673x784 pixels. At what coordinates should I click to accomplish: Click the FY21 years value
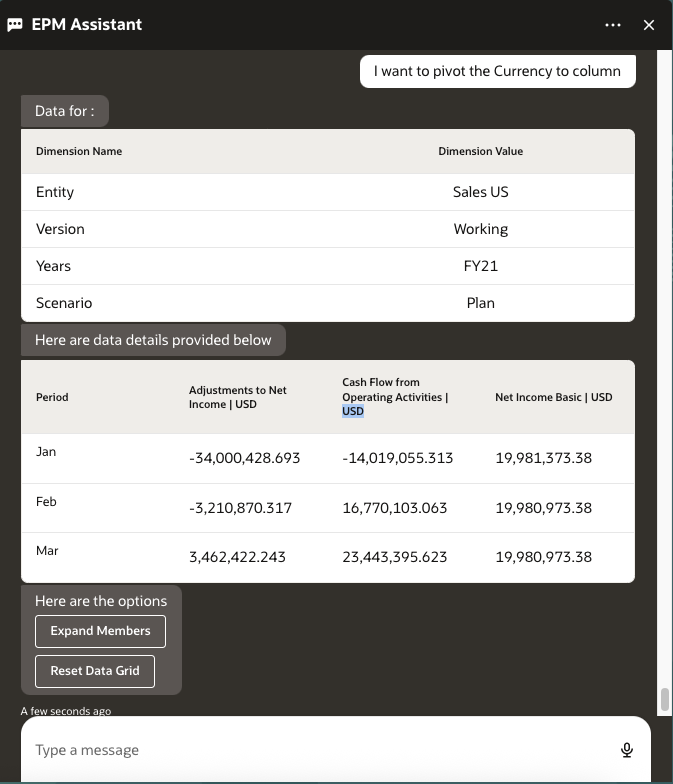point(480,266)
